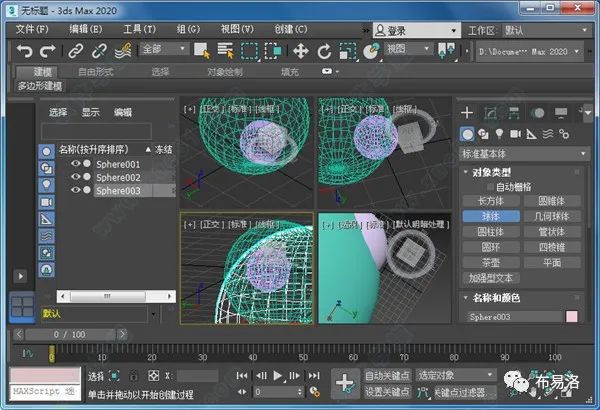Toggle visibility of Sphere002
Screen dimensions: 600x410
74,177
